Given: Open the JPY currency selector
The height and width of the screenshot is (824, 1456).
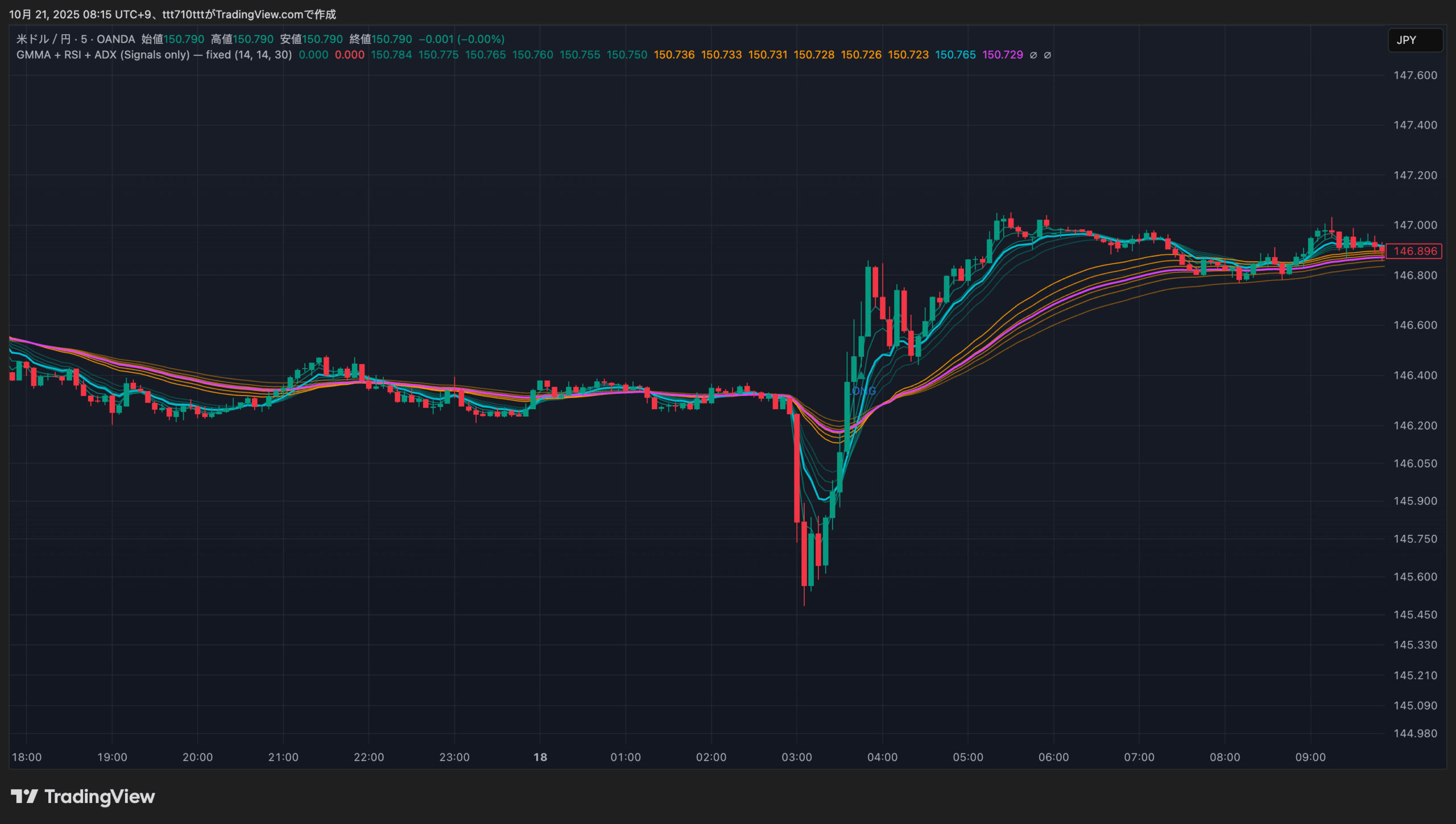Looking at the screenshot, I should (1414, 40).
